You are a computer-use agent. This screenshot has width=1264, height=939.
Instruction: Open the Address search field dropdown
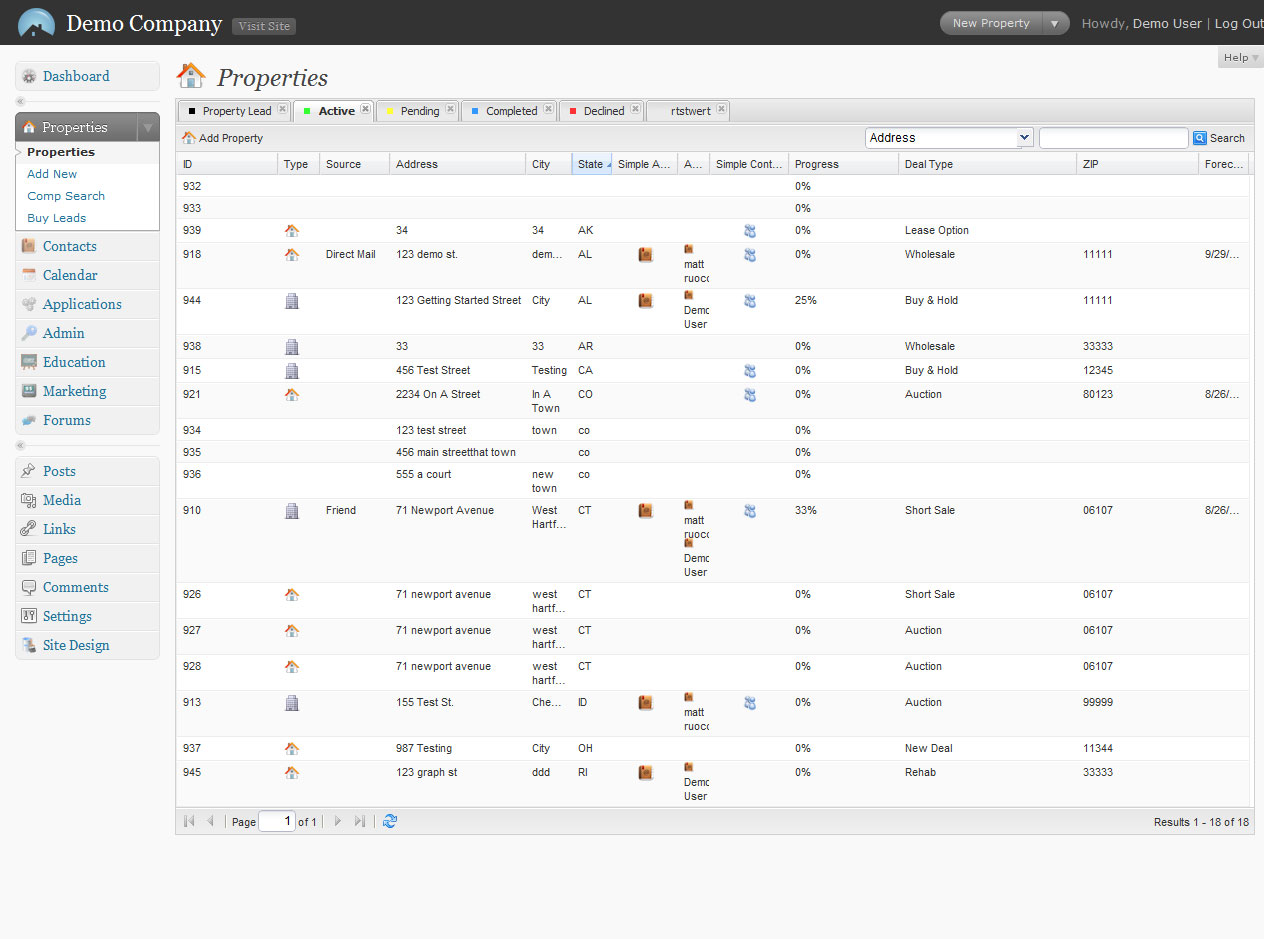point(1024,138)
